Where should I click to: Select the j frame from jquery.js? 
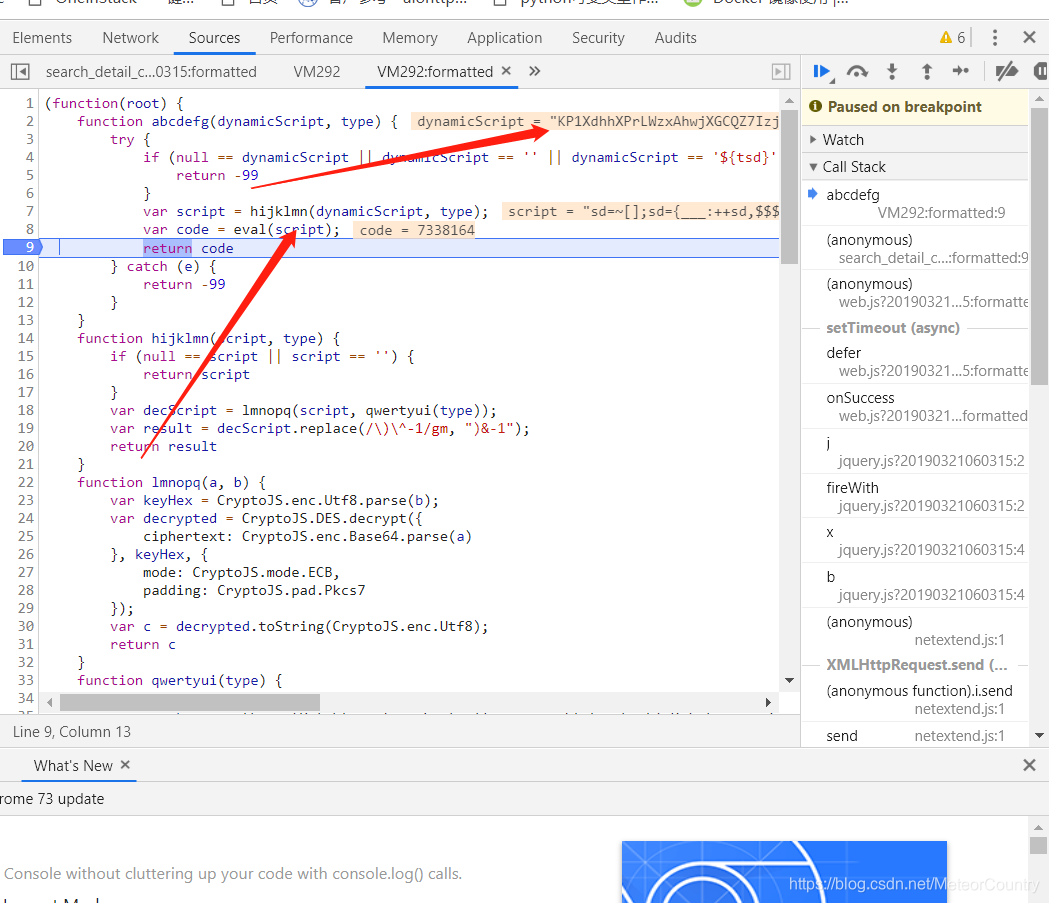pos(915,452)
